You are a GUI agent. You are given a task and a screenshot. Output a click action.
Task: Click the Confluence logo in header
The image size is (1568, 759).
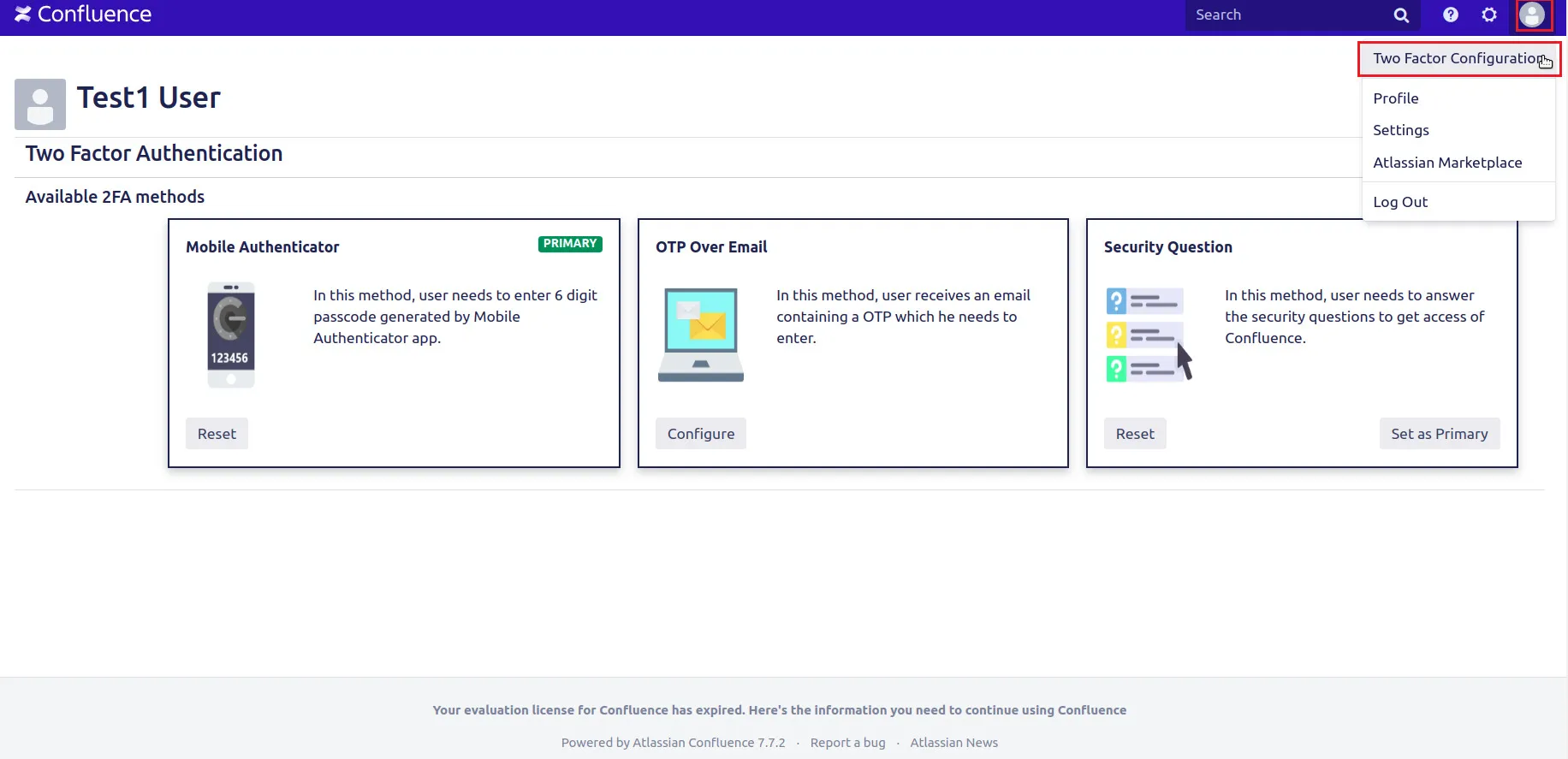pos(83,15)
